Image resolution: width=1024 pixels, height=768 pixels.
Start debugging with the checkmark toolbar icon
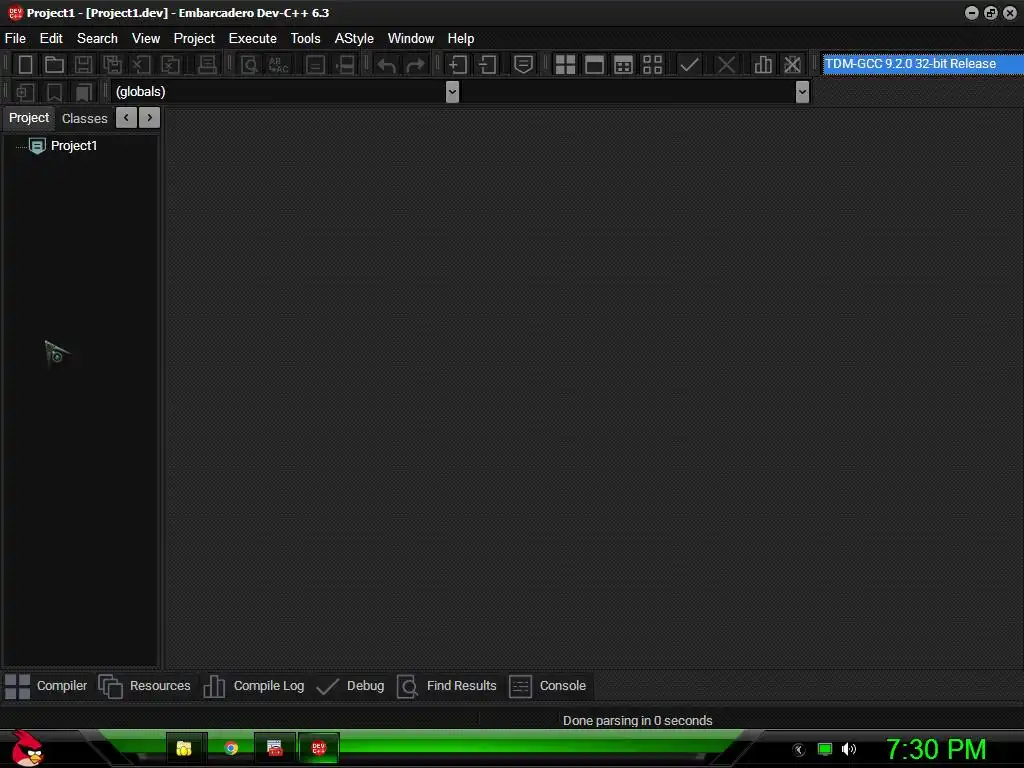[x=689, y=65]
